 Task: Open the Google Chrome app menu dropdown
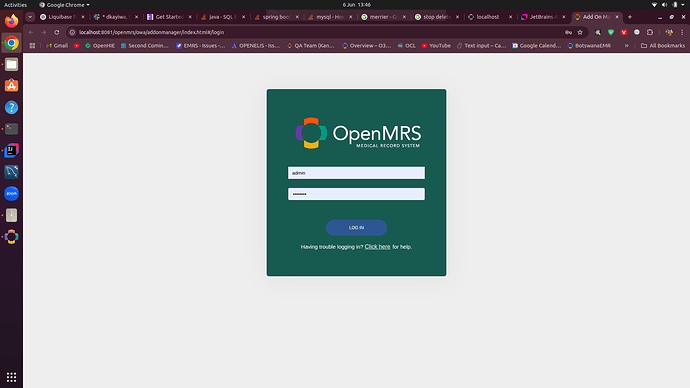(x=64, y=5)
